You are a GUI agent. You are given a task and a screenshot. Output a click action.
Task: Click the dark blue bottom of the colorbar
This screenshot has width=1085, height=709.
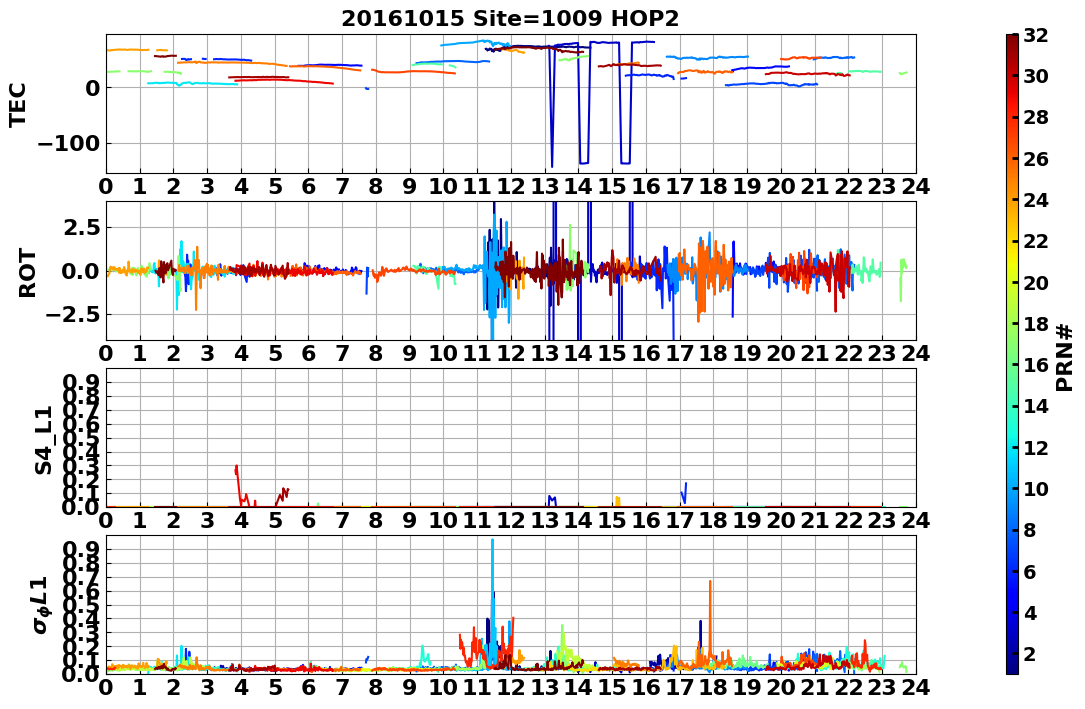tap(1012, 667)
